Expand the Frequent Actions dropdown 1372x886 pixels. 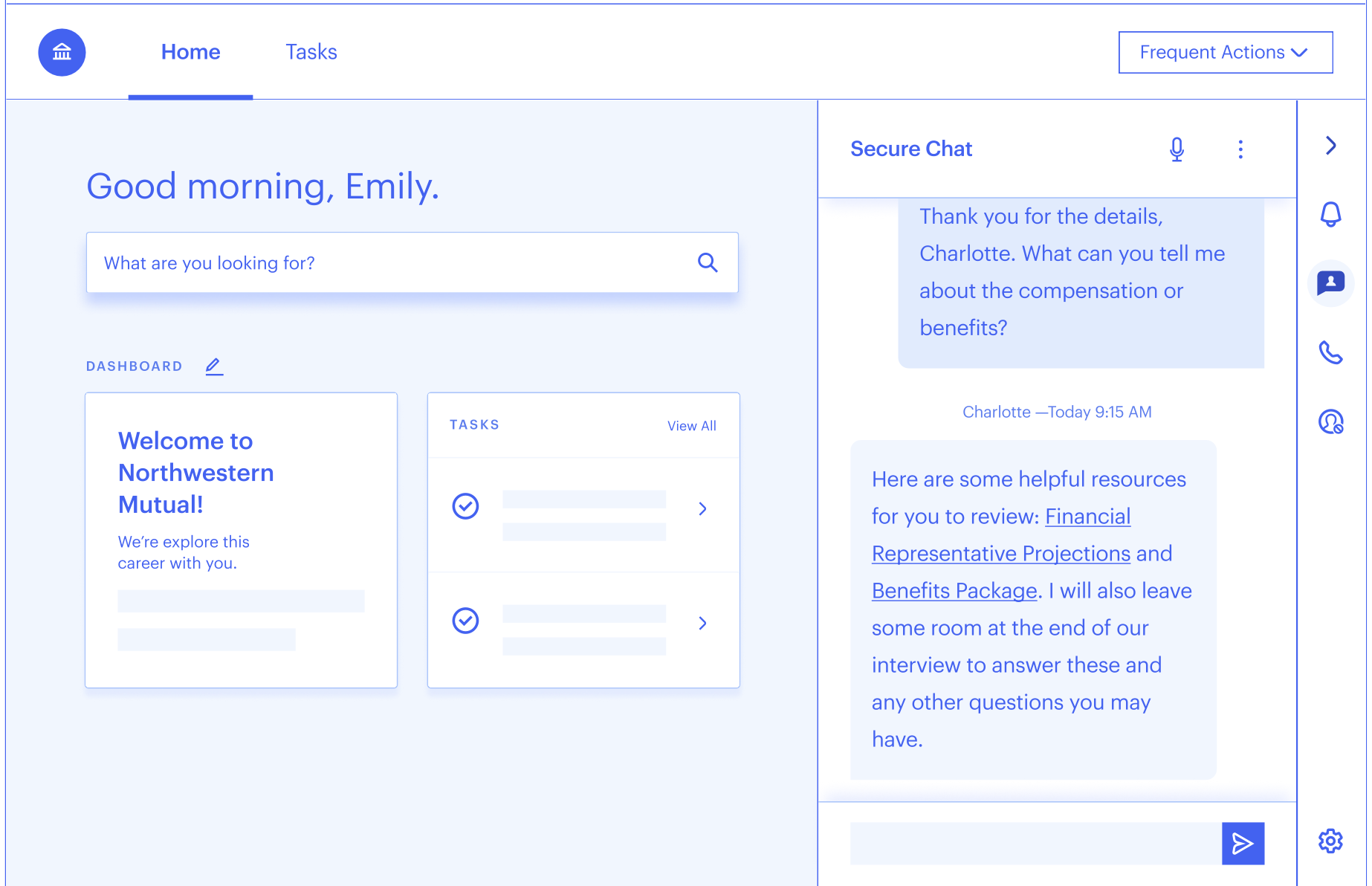click(1225, 52)
